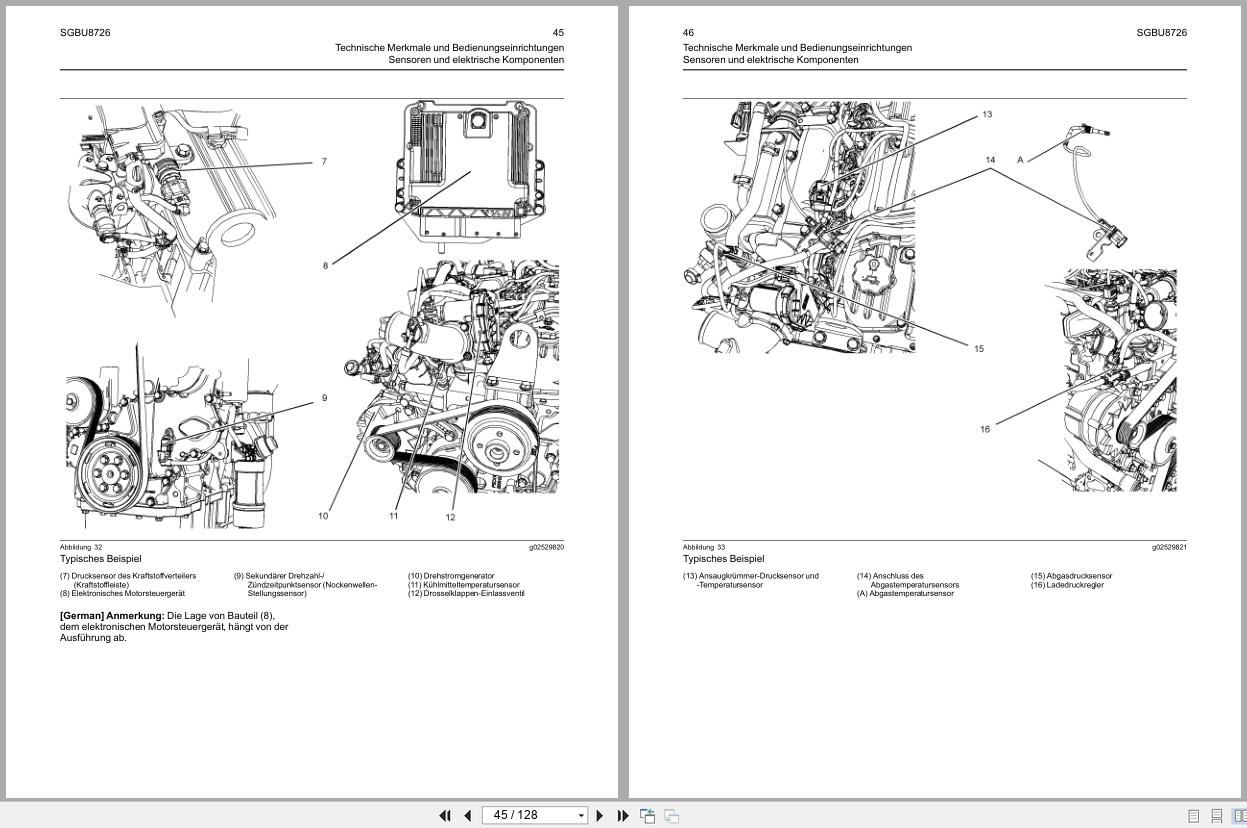
Task: Click the Abbildung 32 figure label
Action: (x=81, y=547)
